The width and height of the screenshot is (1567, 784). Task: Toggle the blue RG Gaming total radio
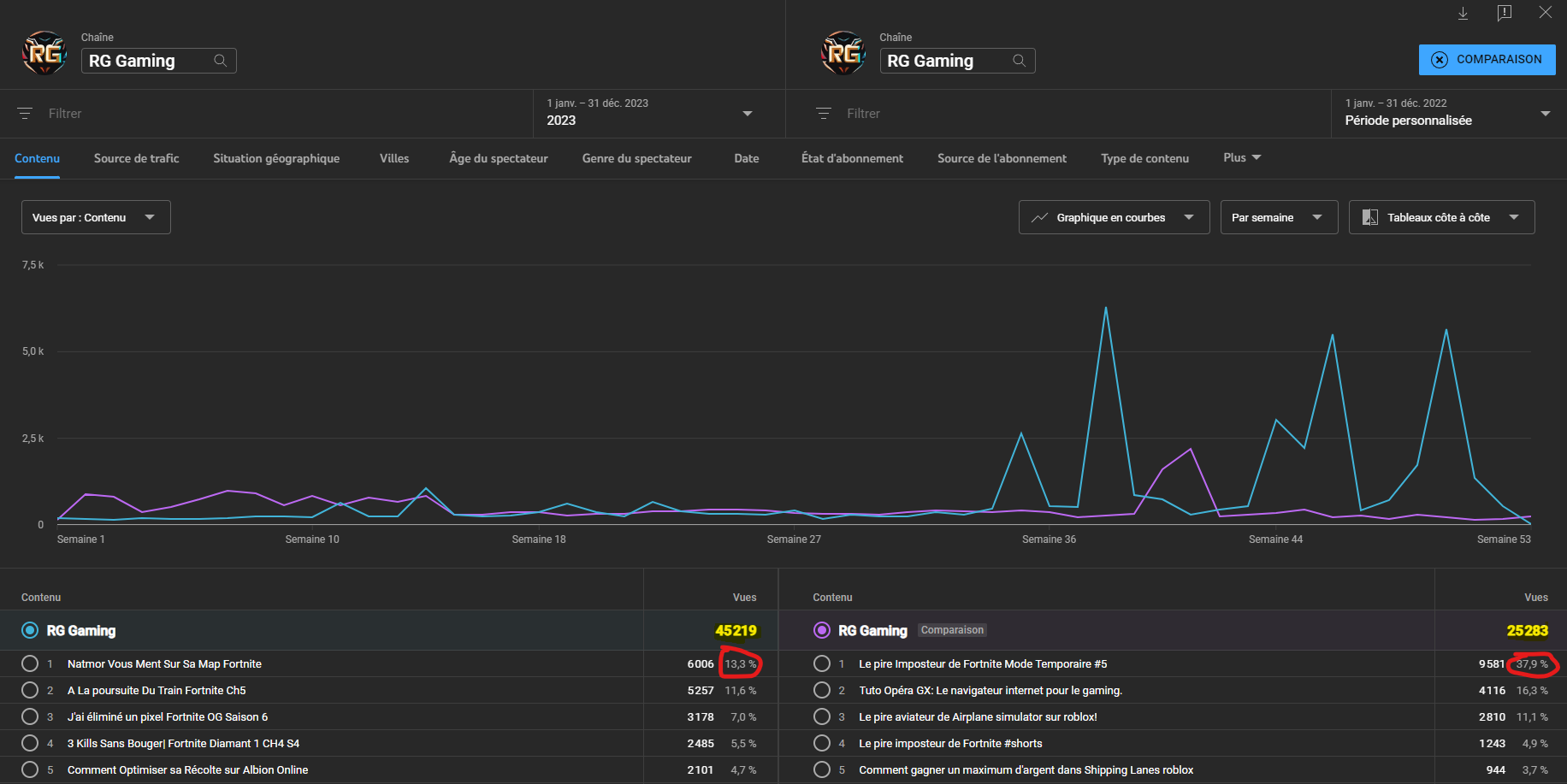(30, 631)
